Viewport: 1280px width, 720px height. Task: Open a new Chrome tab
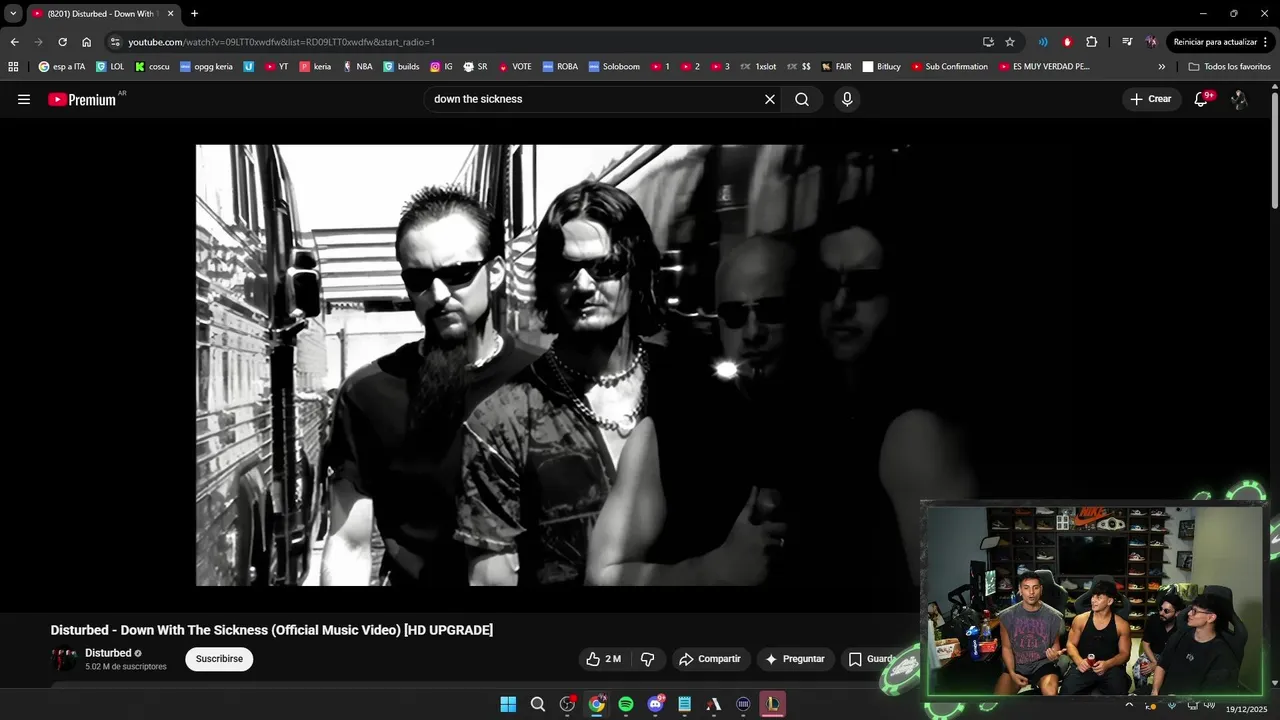coord(194,14)
